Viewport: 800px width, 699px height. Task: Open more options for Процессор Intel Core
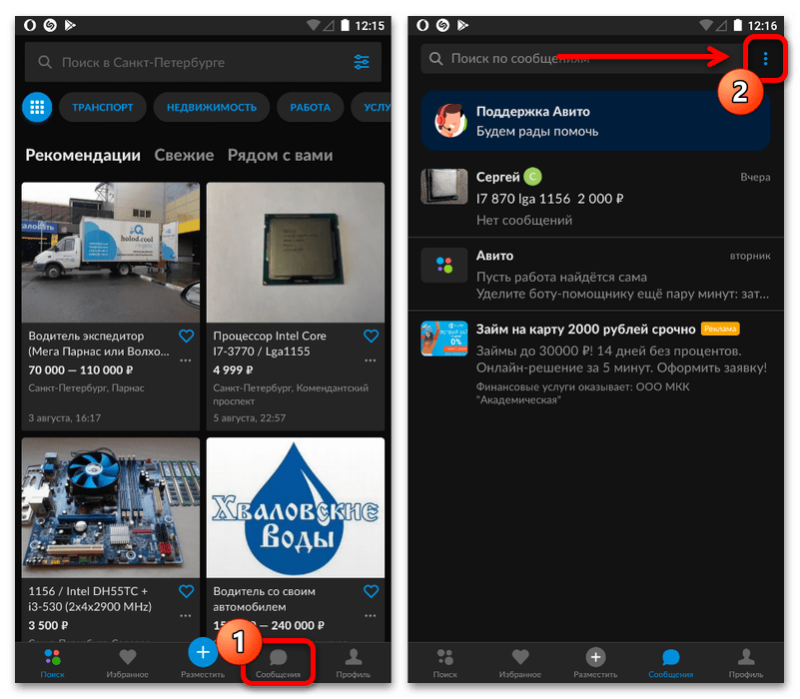[x=370, y=360]
